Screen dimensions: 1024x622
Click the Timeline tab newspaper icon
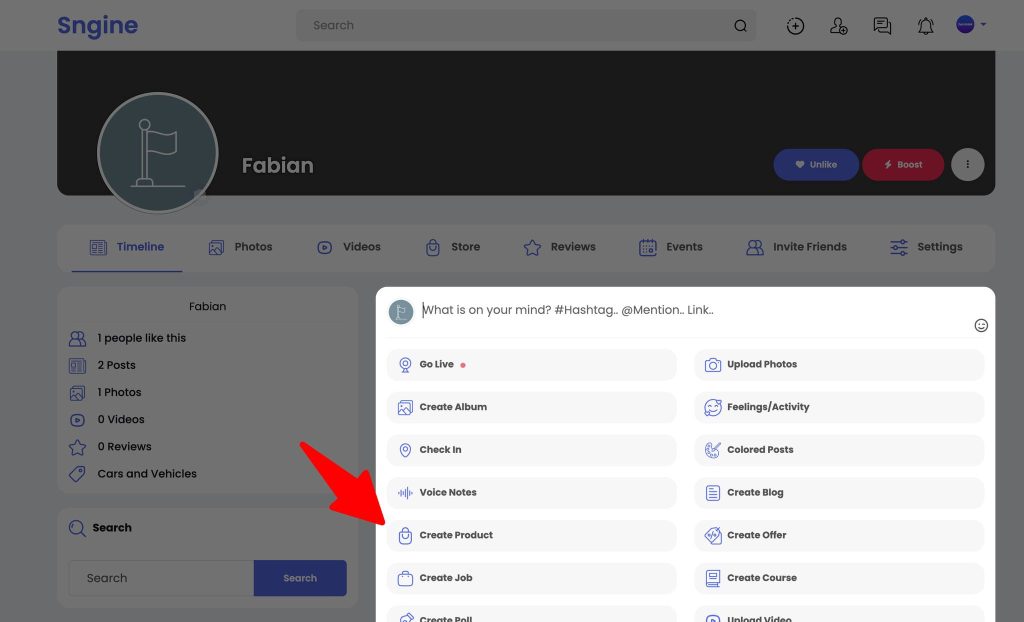[98, 248]
